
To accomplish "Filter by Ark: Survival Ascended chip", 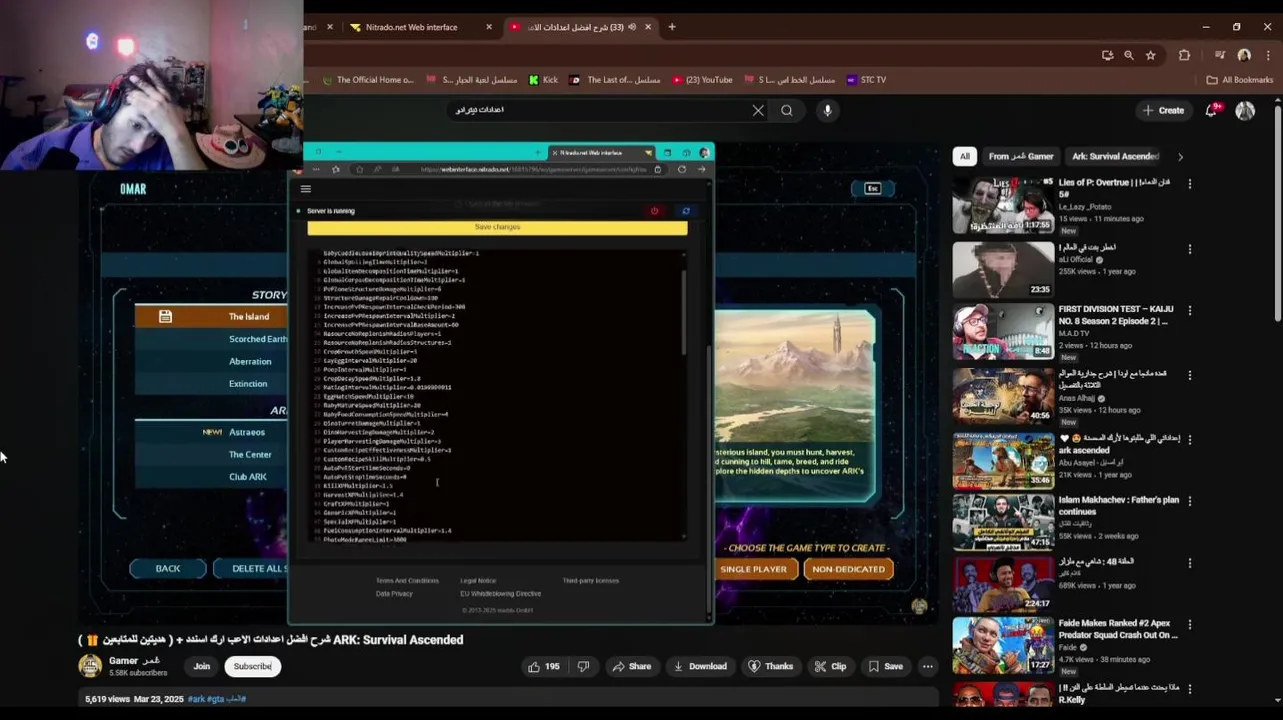I will click(1115, 156).
